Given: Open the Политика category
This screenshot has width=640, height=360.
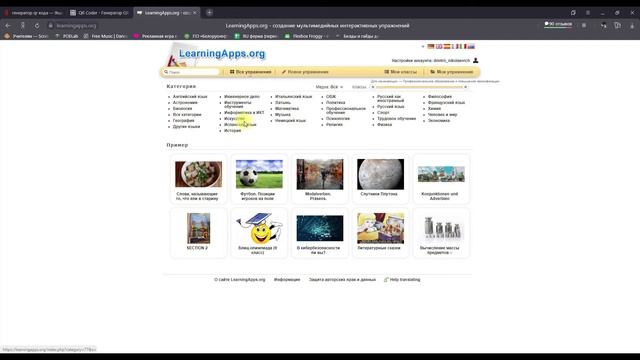Looking at the screenshot, I should [x=336, y=103].
